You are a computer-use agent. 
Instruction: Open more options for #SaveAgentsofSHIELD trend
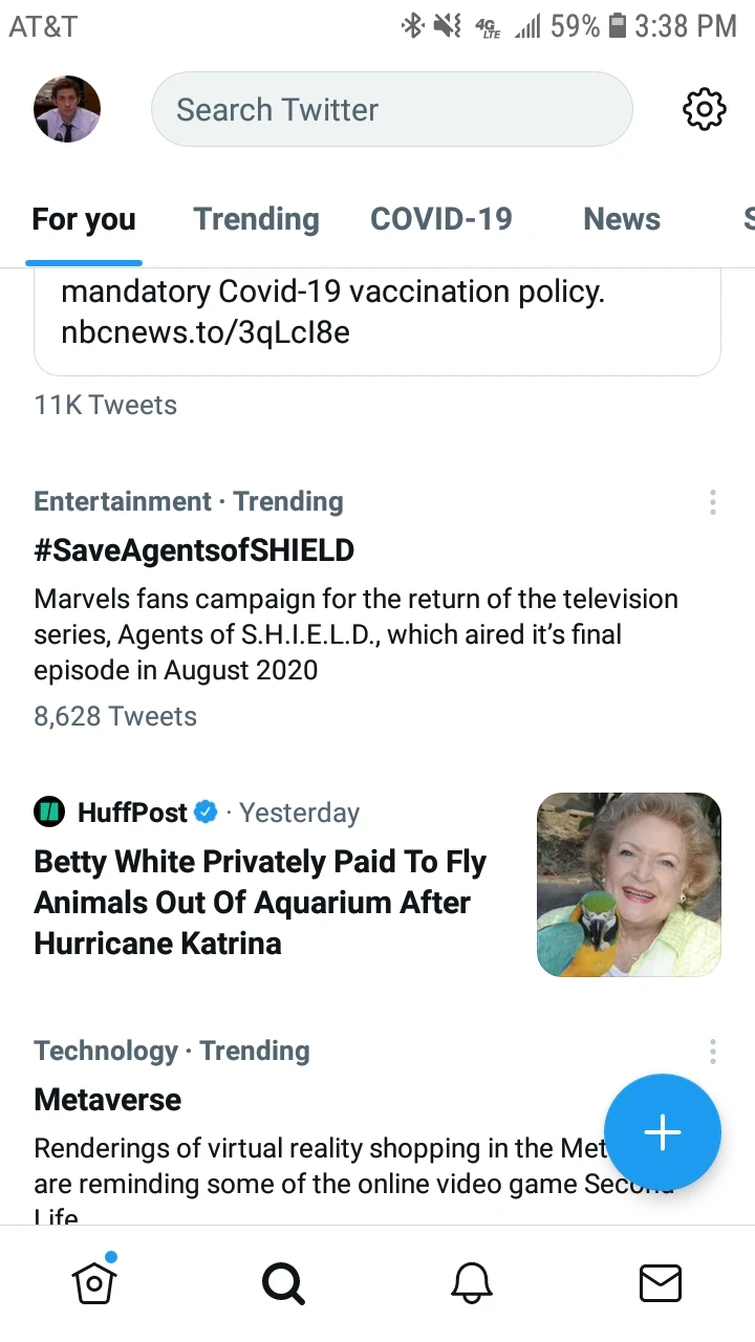click(712, 502)
